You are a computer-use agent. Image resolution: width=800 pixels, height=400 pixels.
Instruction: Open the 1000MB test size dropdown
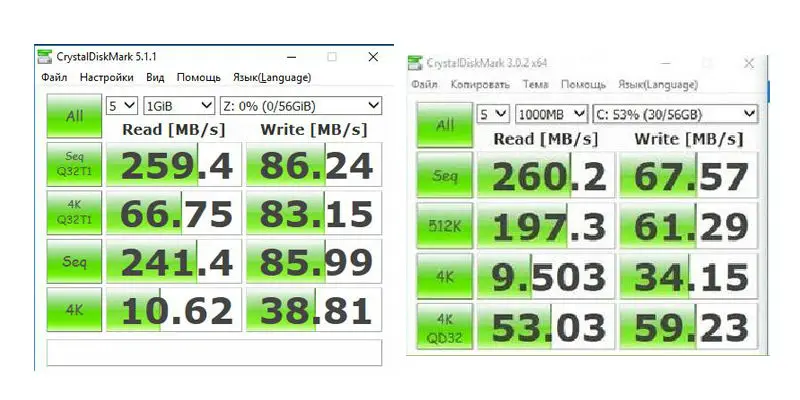(x=551, y=114)
